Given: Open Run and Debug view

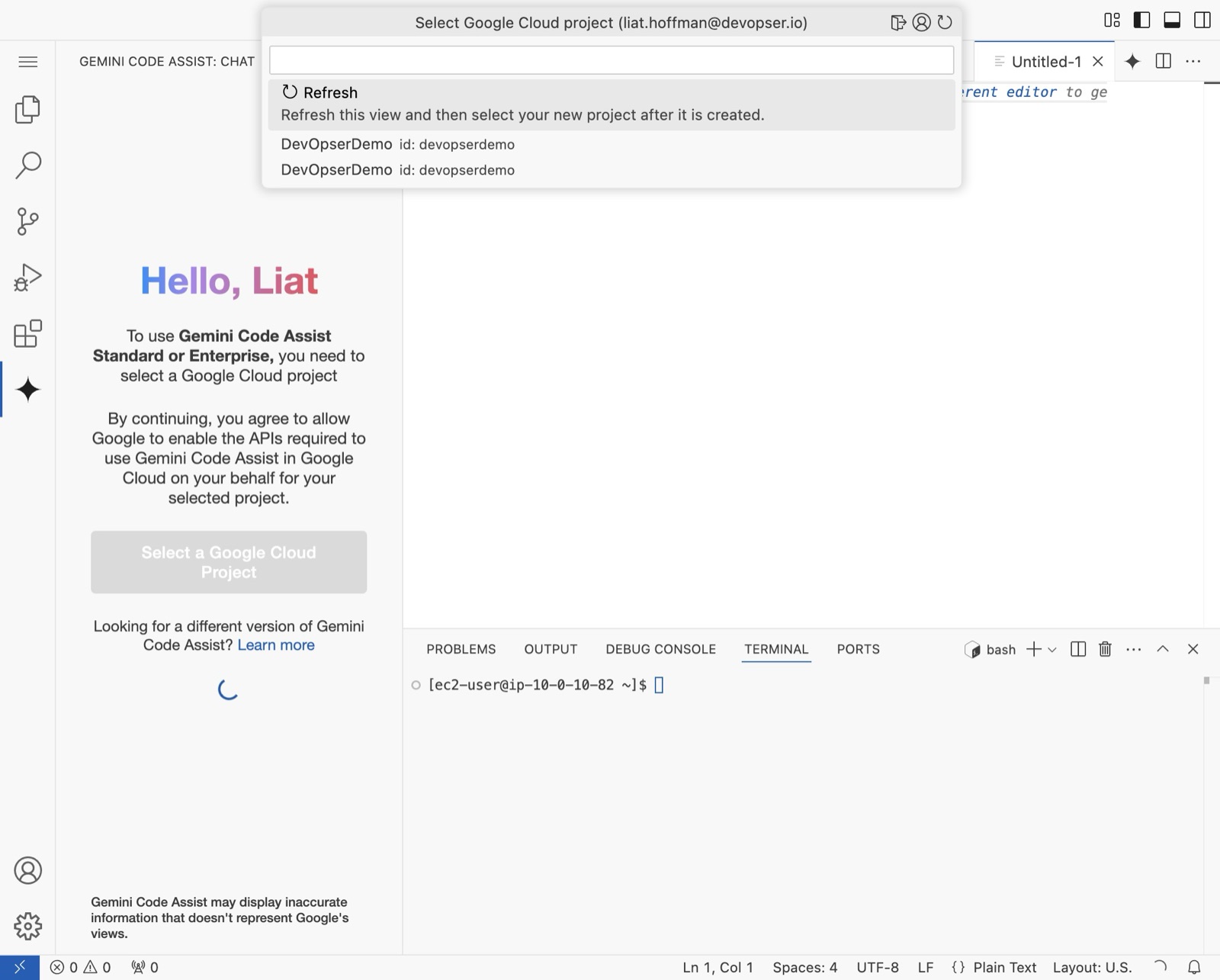Looking at the screenshot, I should 28,278.
